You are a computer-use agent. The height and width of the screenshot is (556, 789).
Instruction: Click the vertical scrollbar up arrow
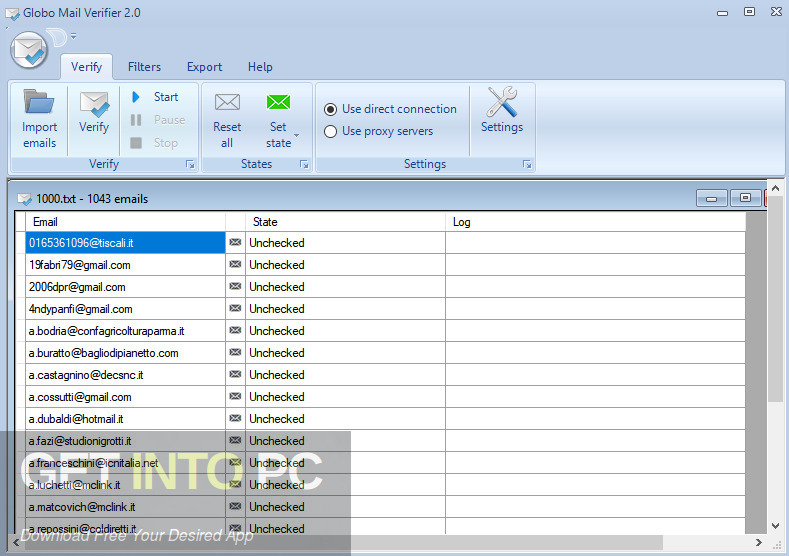[x=775, y=188]
